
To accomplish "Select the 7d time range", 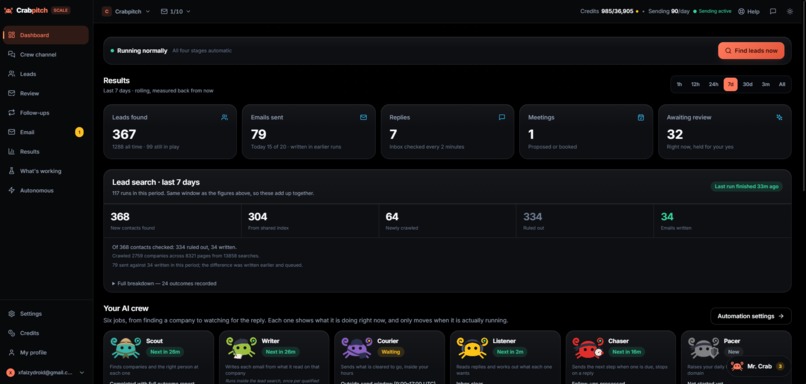I will coord(730,84).
